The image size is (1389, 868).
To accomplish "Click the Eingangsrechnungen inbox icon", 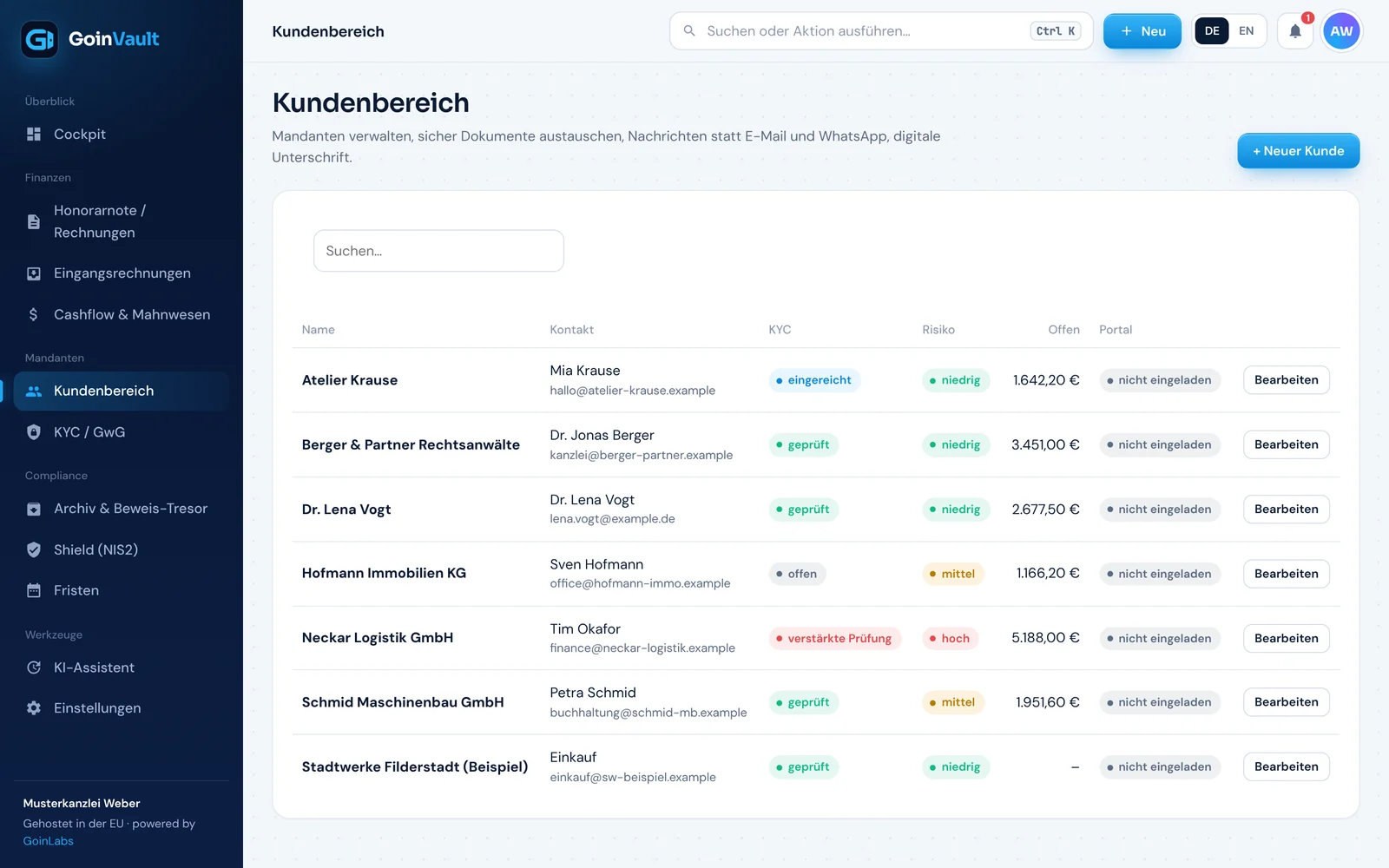I will (34, 273).
